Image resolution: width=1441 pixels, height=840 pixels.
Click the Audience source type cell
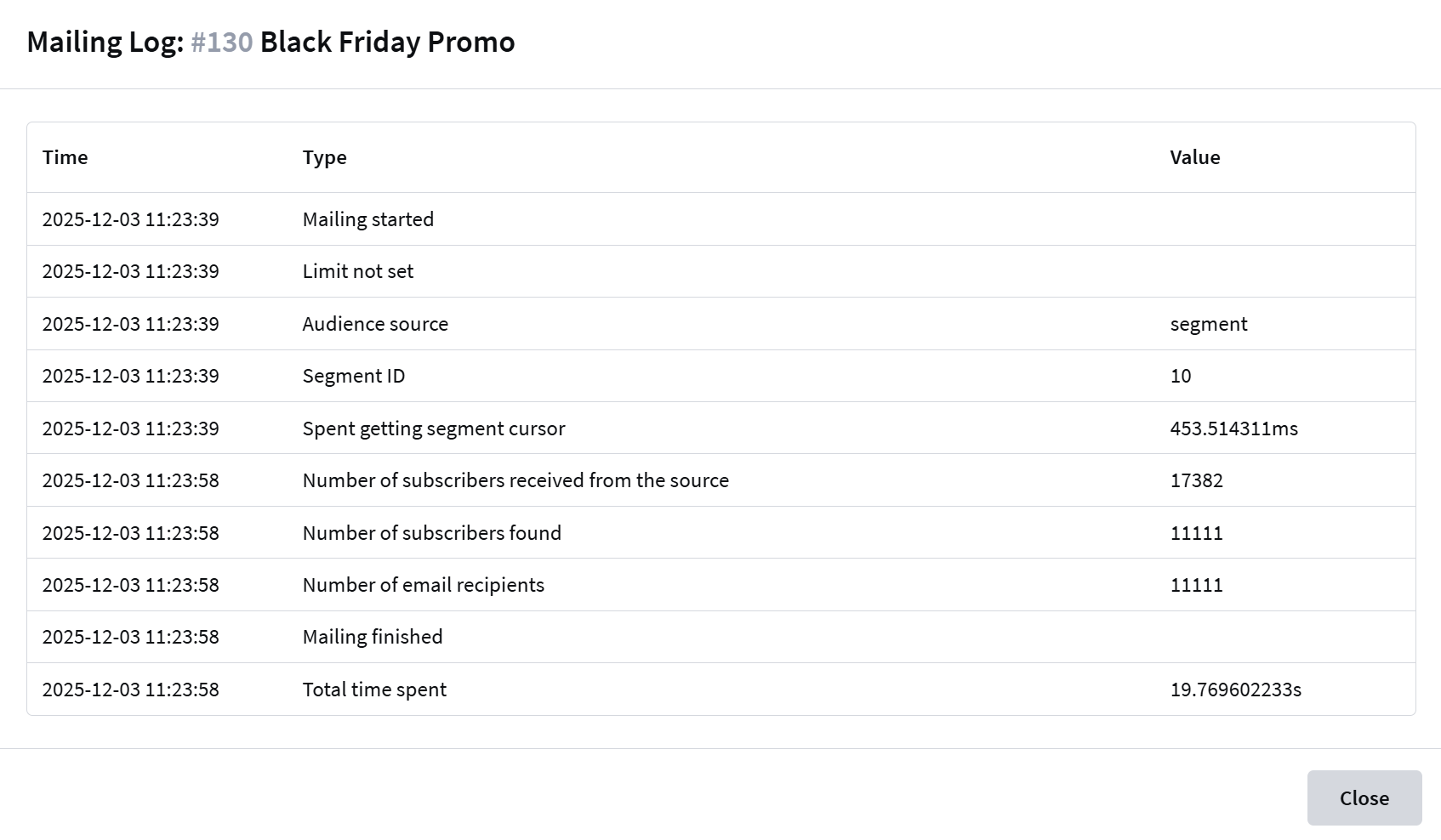click(x=375, y=324)
